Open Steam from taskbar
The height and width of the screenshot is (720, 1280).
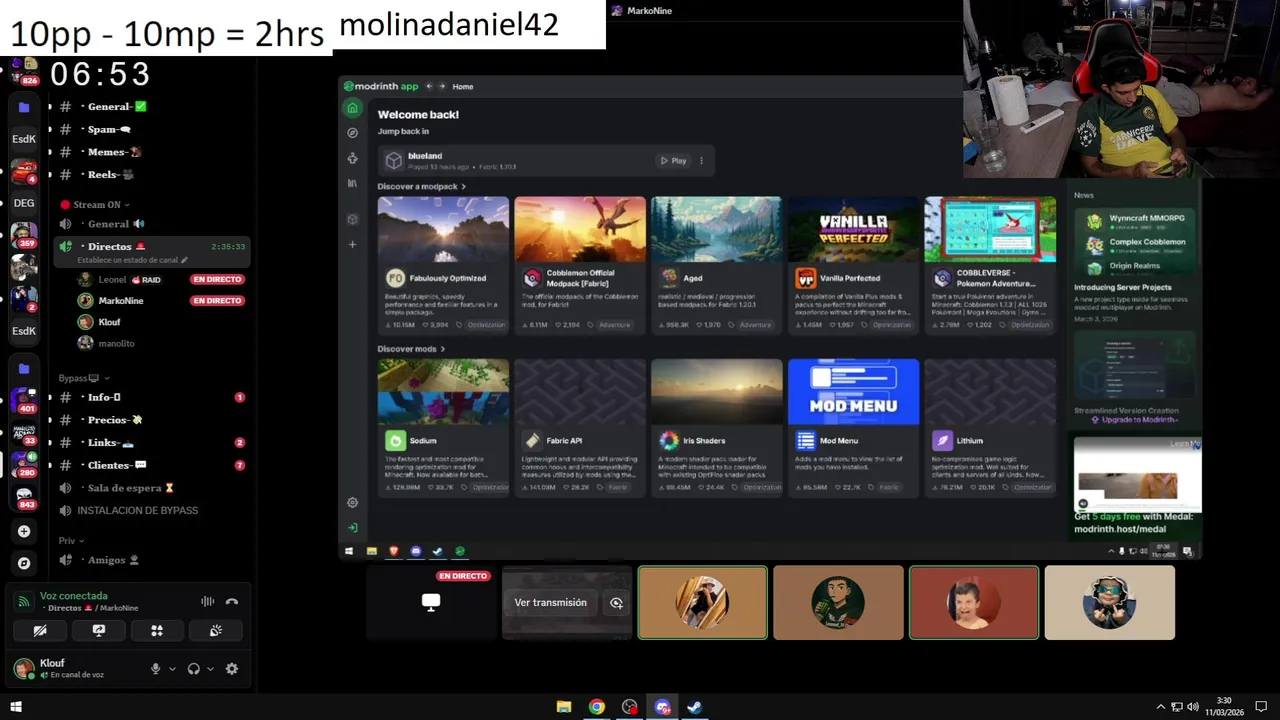coord(694,707)
